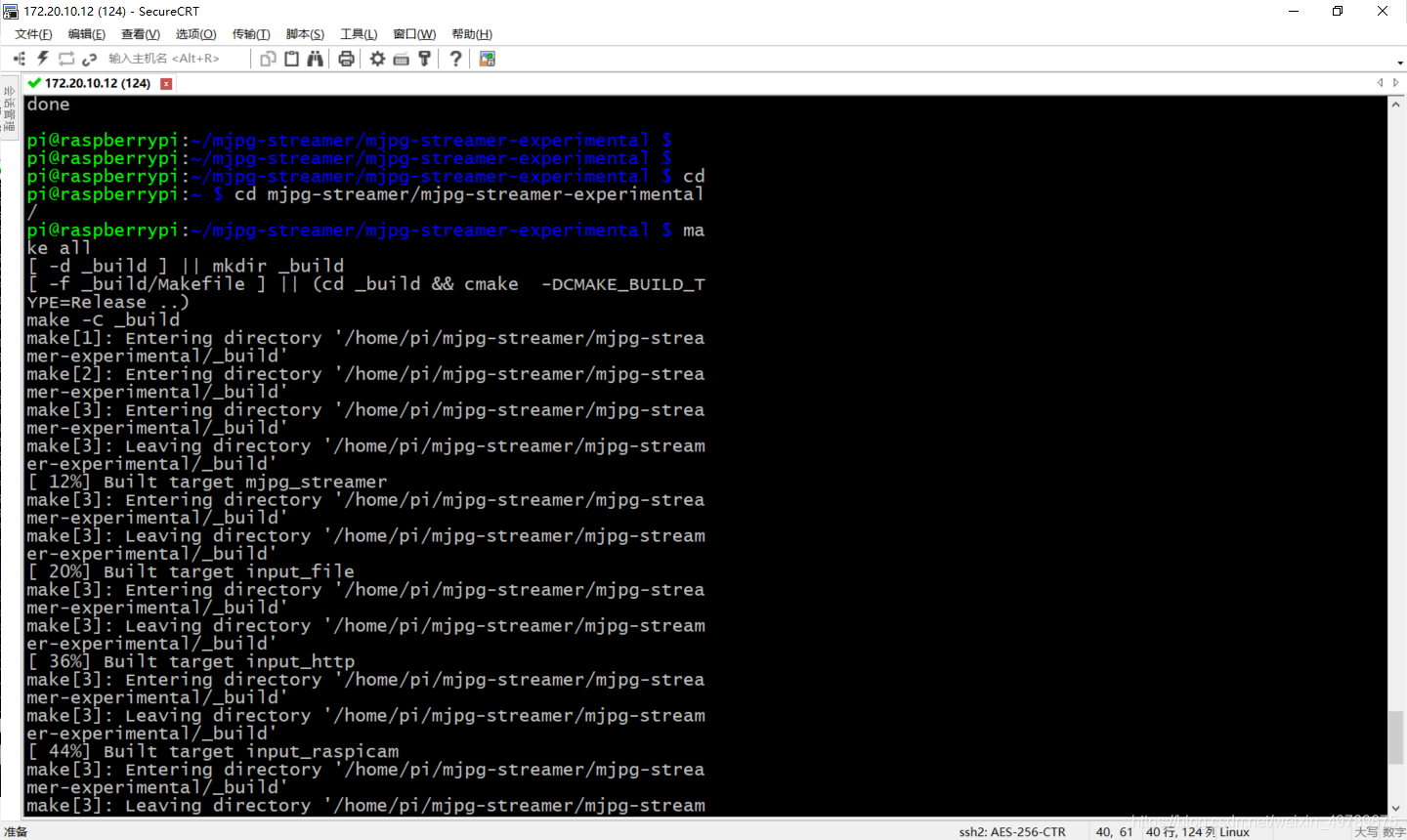This screenshot has height=840, width=1407.
Task: Click the Quick Connect lightning icon
Action: pos(43,59)
